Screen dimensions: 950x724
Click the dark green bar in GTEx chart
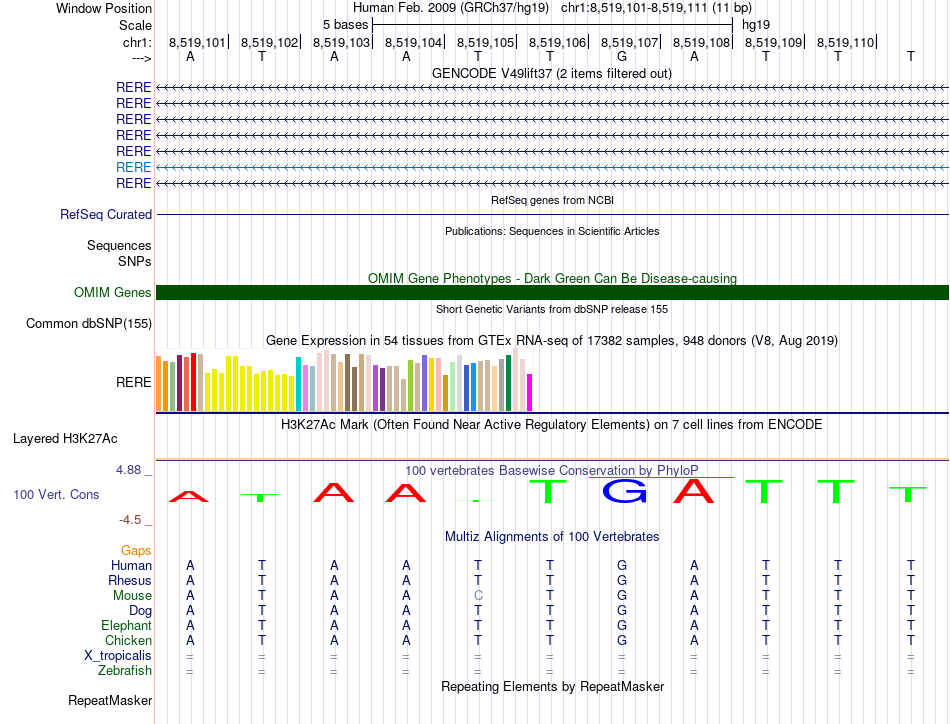(508, 383)
